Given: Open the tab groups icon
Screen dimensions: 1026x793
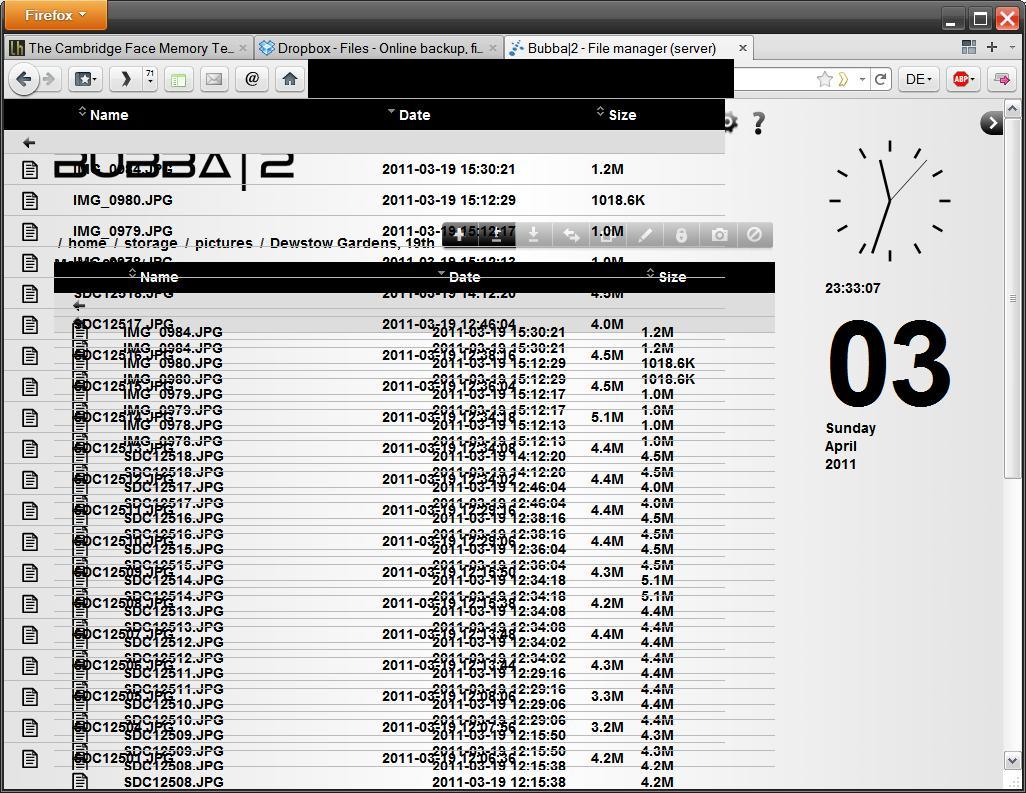Looking at the screenshot, I should [x=969, y=47].
